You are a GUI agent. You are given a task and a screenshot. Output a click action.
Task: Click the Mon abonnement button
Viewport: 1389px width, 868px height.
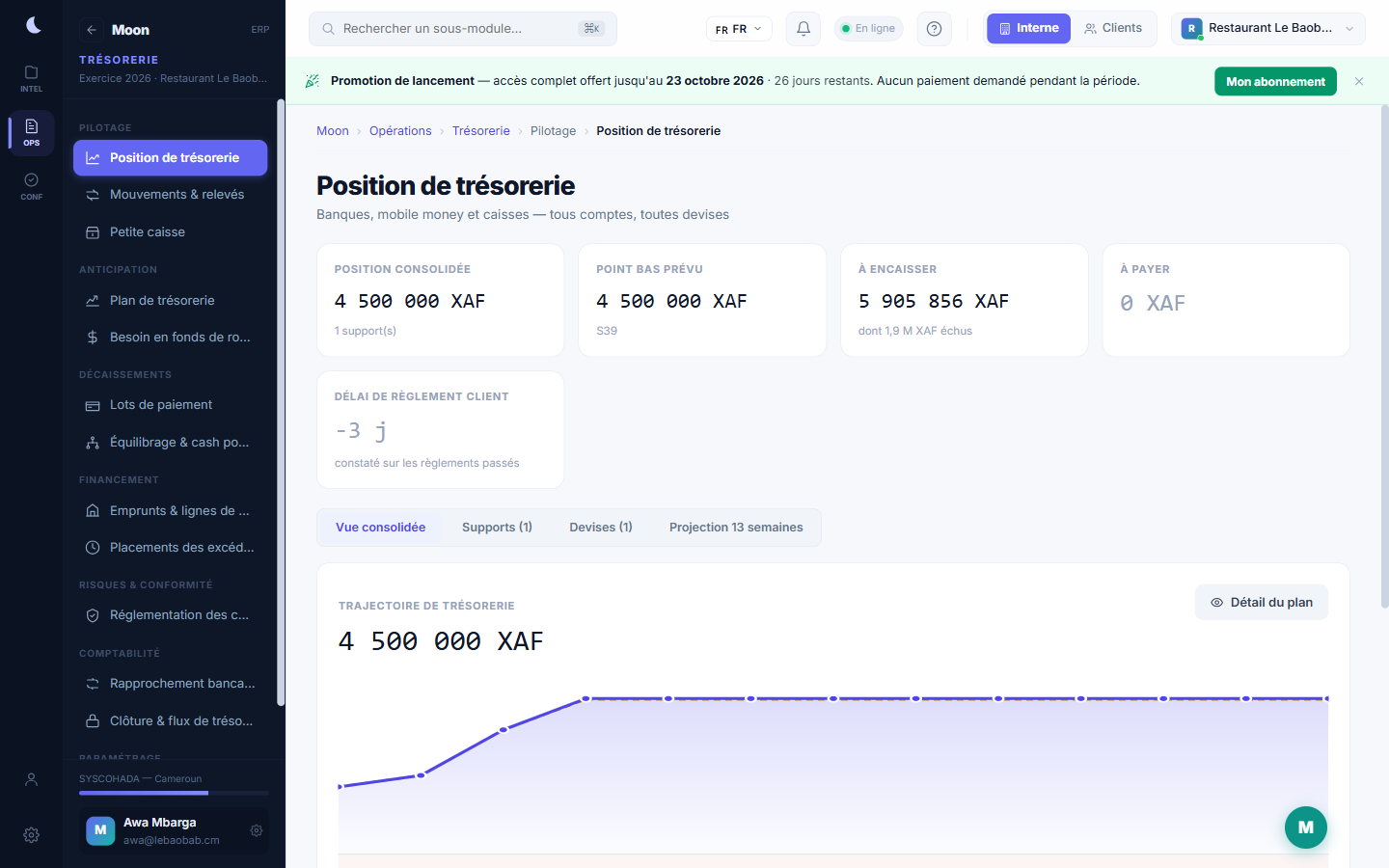pos(1275,82)
